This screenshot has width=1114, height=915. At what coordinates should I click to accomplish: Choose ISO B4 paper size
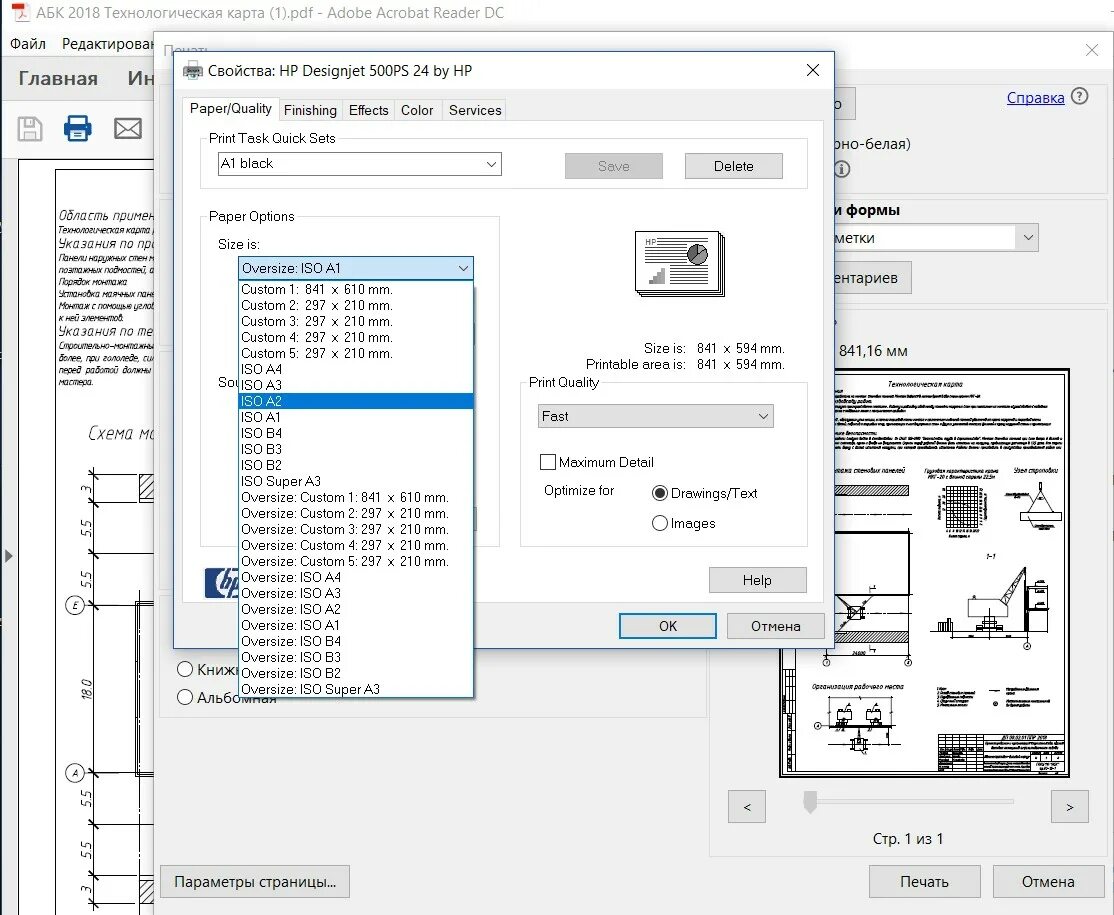[x=356, y=433]
